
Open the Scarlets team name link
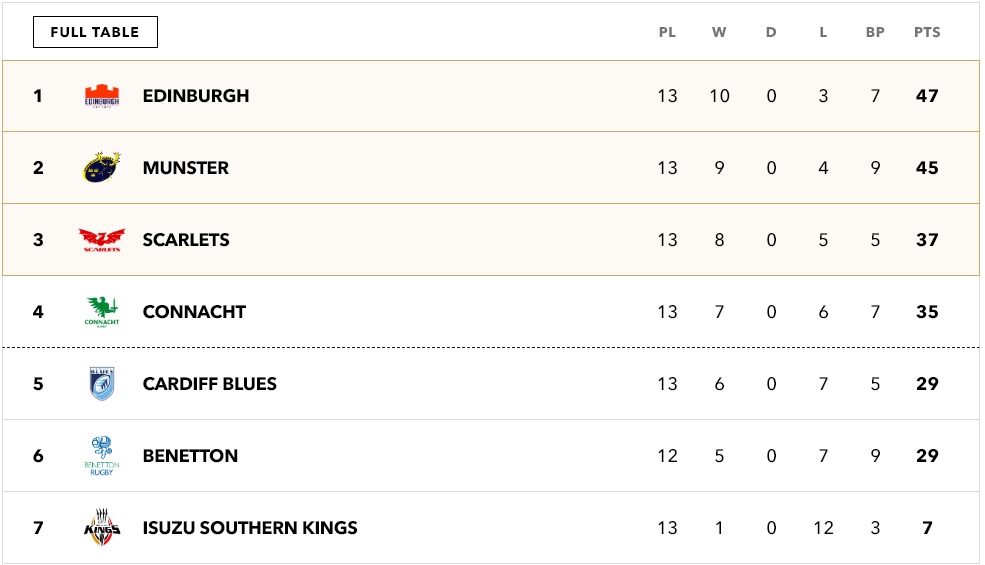click(x=186, y=240)
